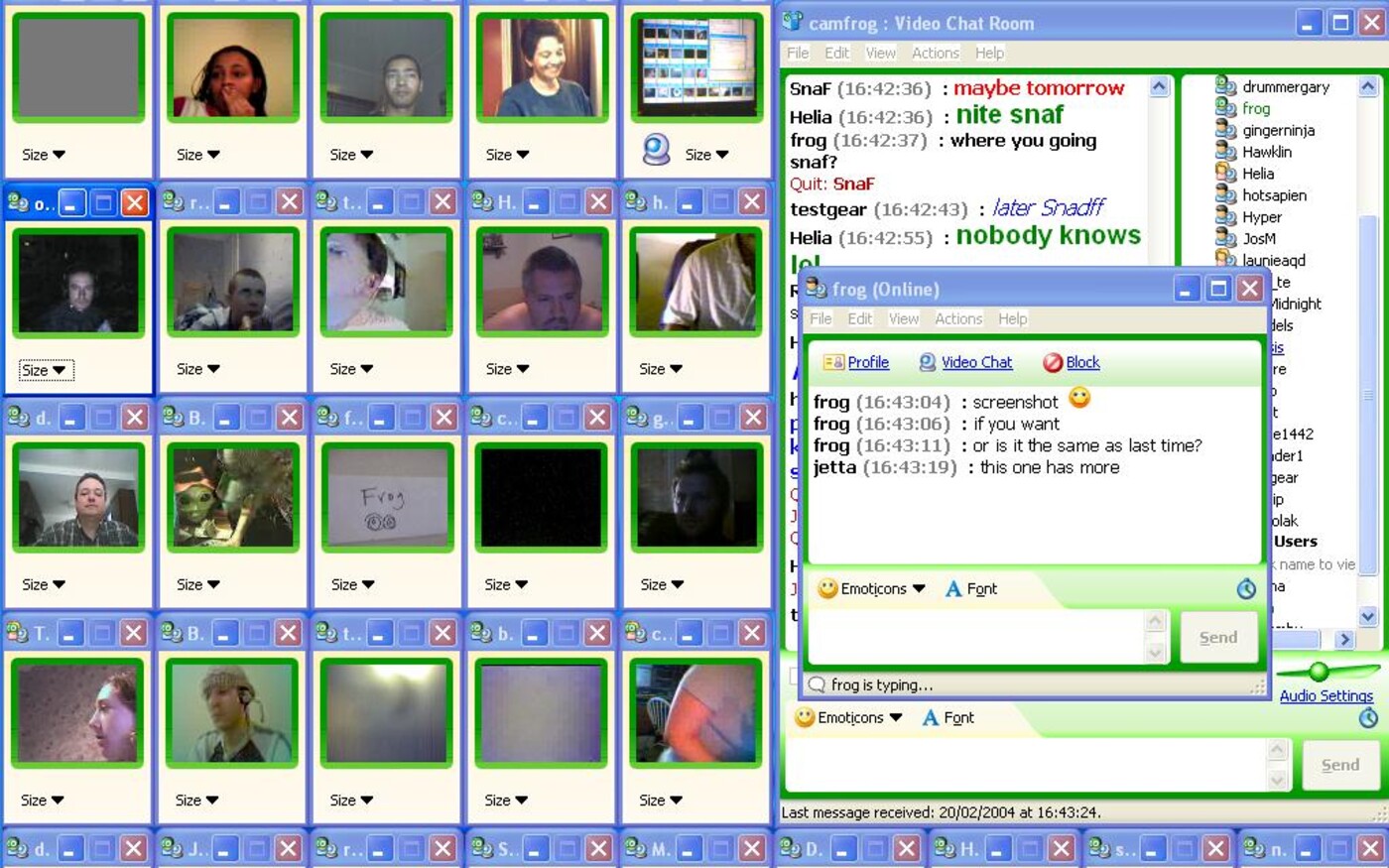The image size is (1389, 868).
Task: Select user 'Hyper' in the list
Action: 1262,217
